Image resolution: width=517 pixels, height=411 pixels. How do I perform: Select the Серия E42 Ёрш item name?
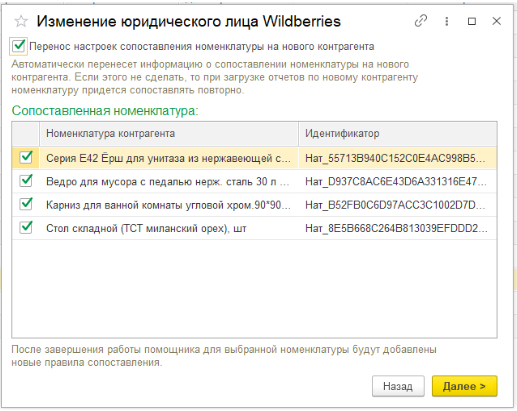click(x=168, y=158)
